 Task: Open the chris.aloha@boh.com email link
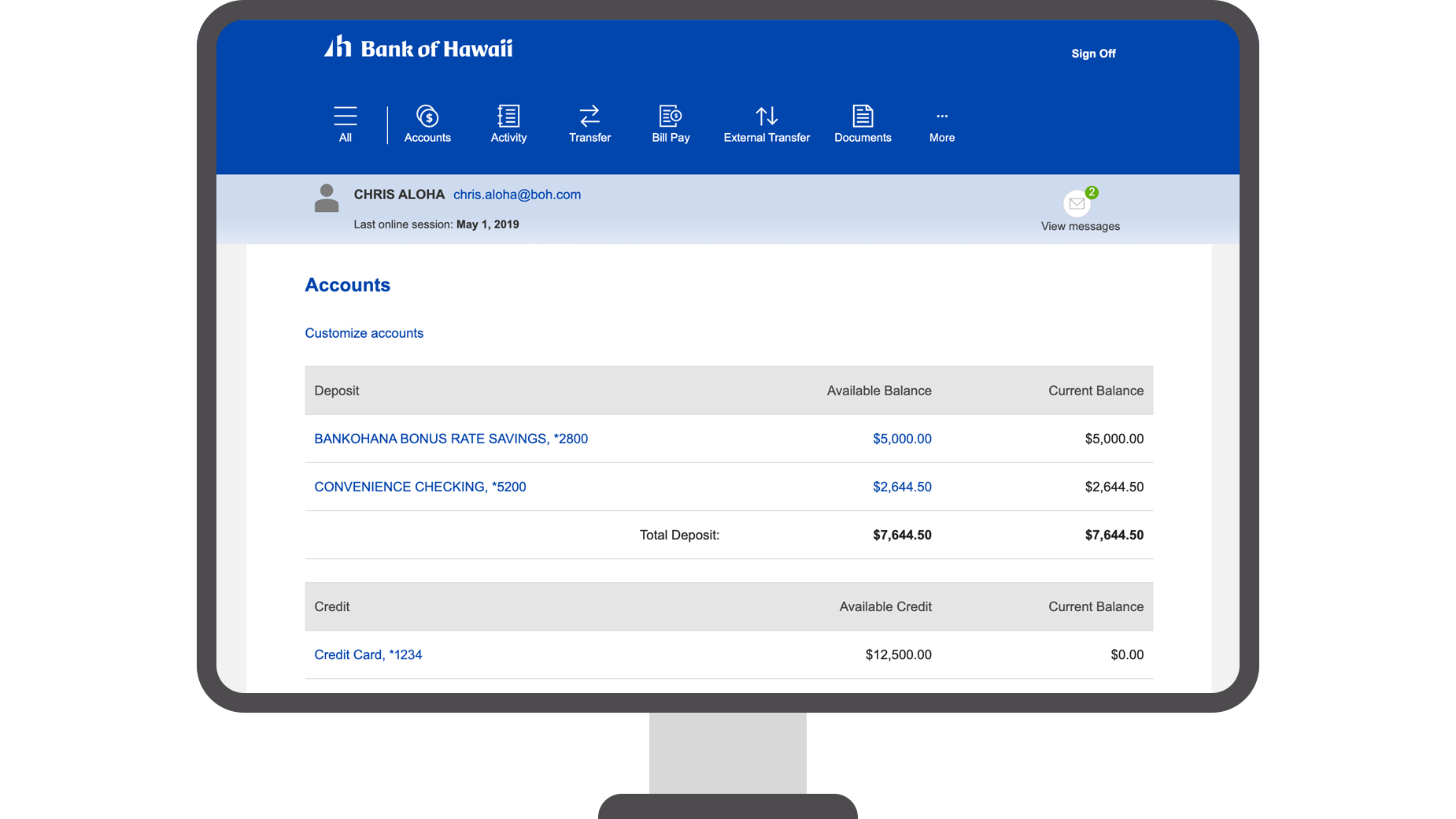[517, 195]
